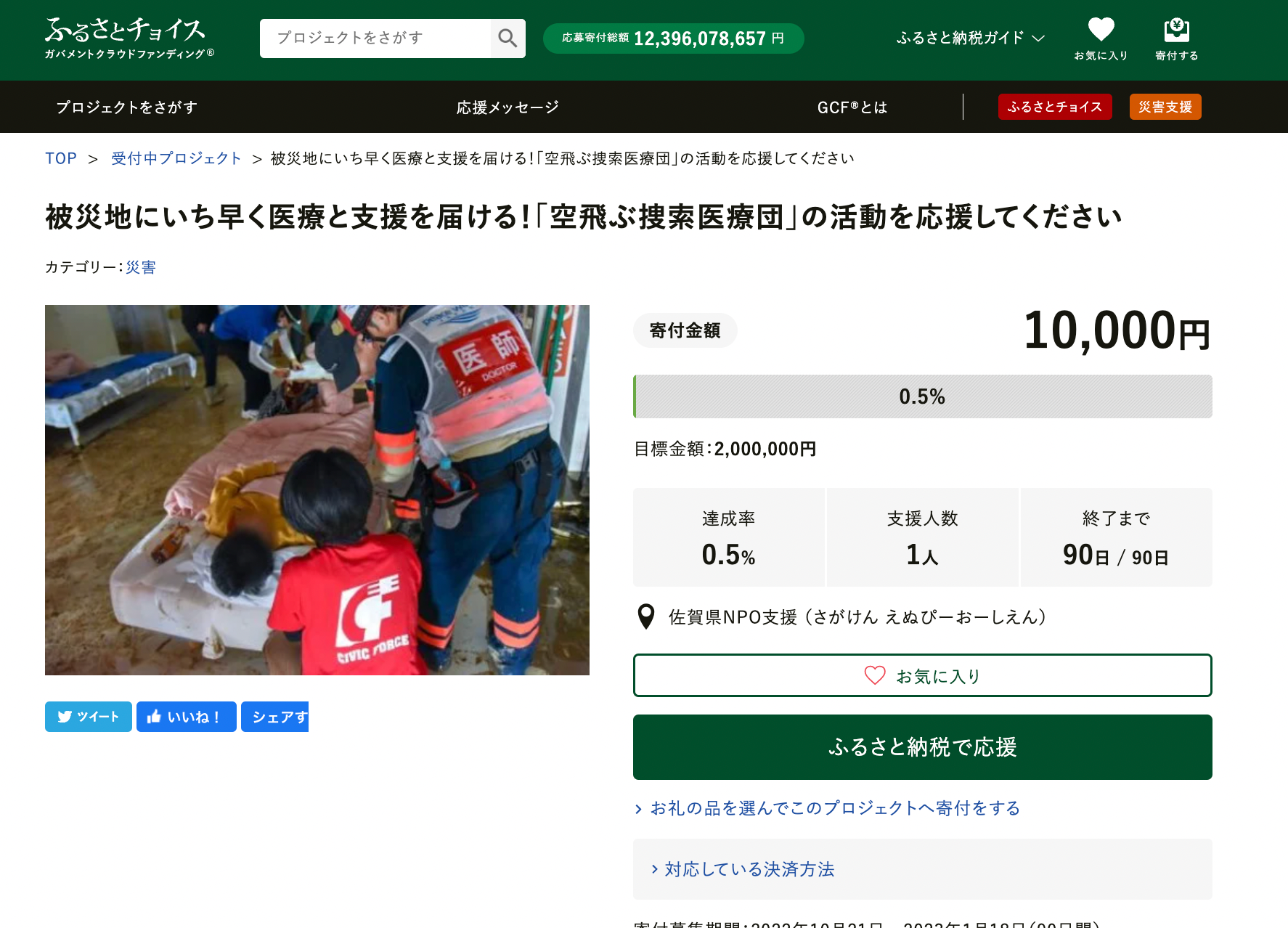The height and width of the screenshot is (928, 1288).
Task: Toggle the お気に入り heart favorite button
Action: coord(923,675)
